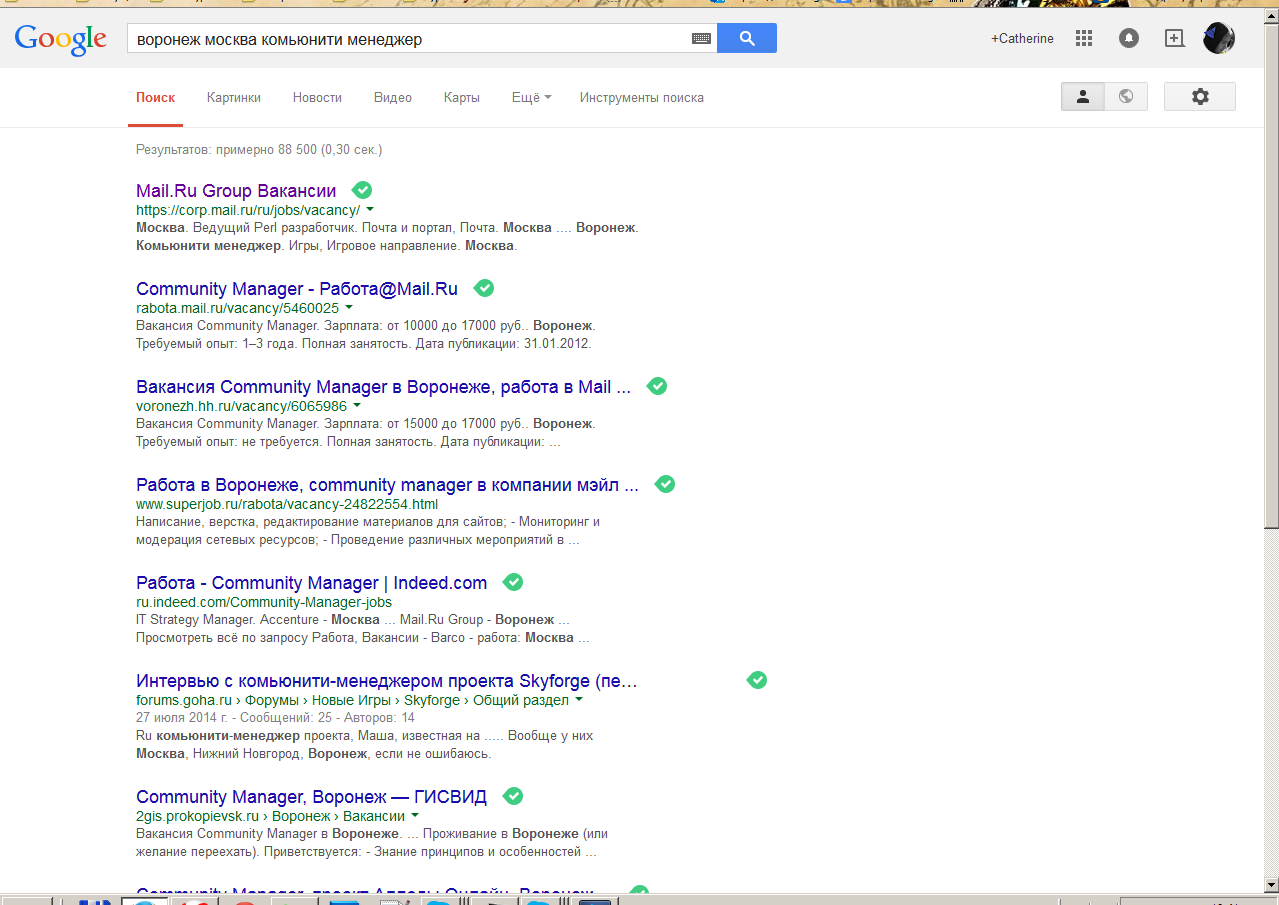The image size is (1279, 905).
Task: Switch to Карты tab
Action: click(x=462, y=98)
